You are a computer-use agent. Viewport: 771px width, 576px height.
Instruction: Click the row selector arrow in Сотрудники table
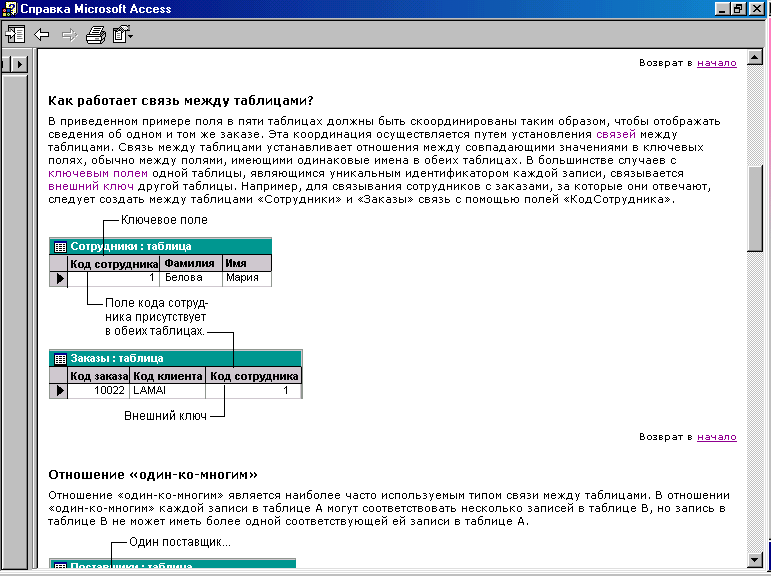59,278
